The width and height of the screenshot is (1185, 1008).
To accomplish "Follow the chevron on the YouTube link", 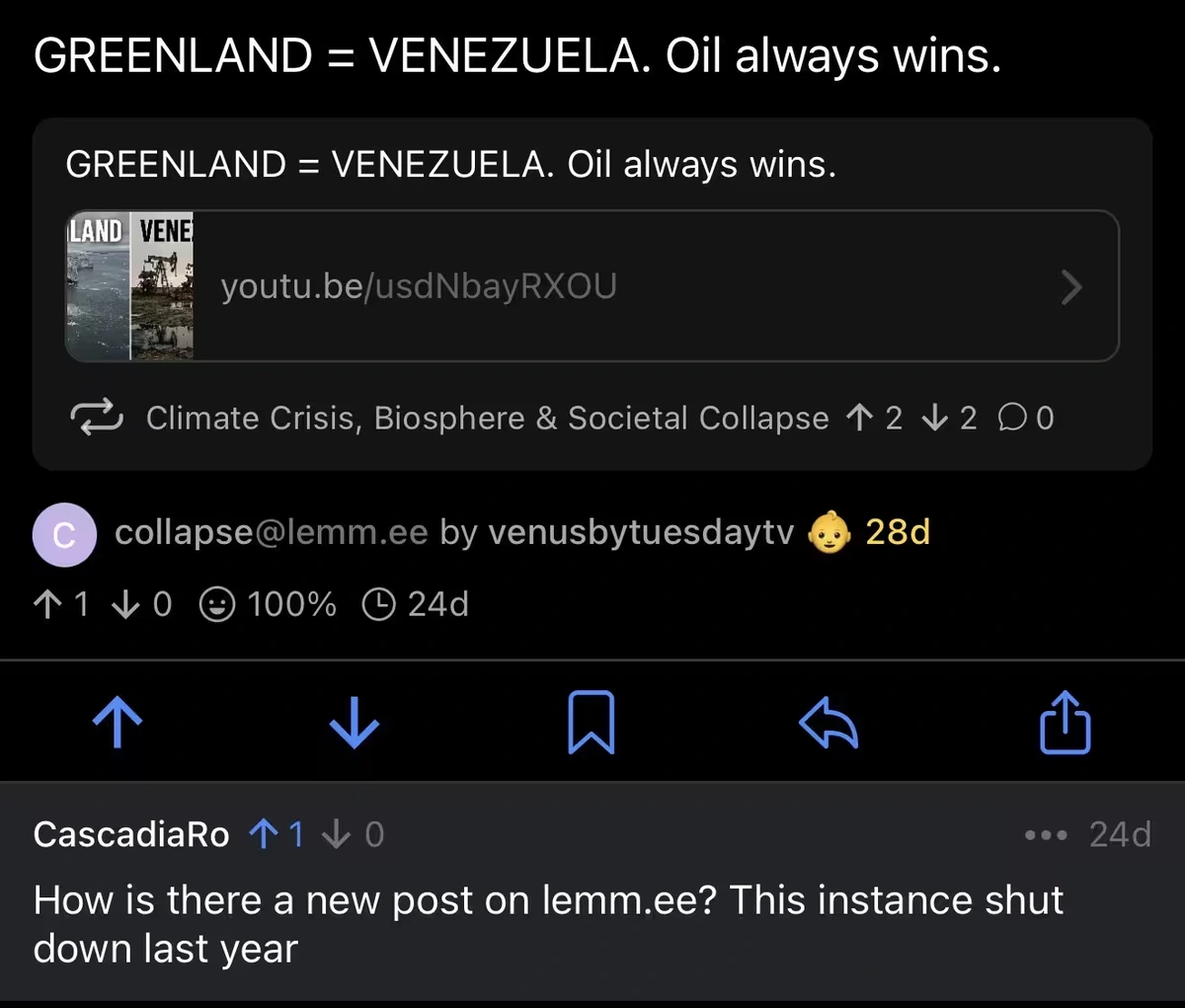I will (1070, 287).
